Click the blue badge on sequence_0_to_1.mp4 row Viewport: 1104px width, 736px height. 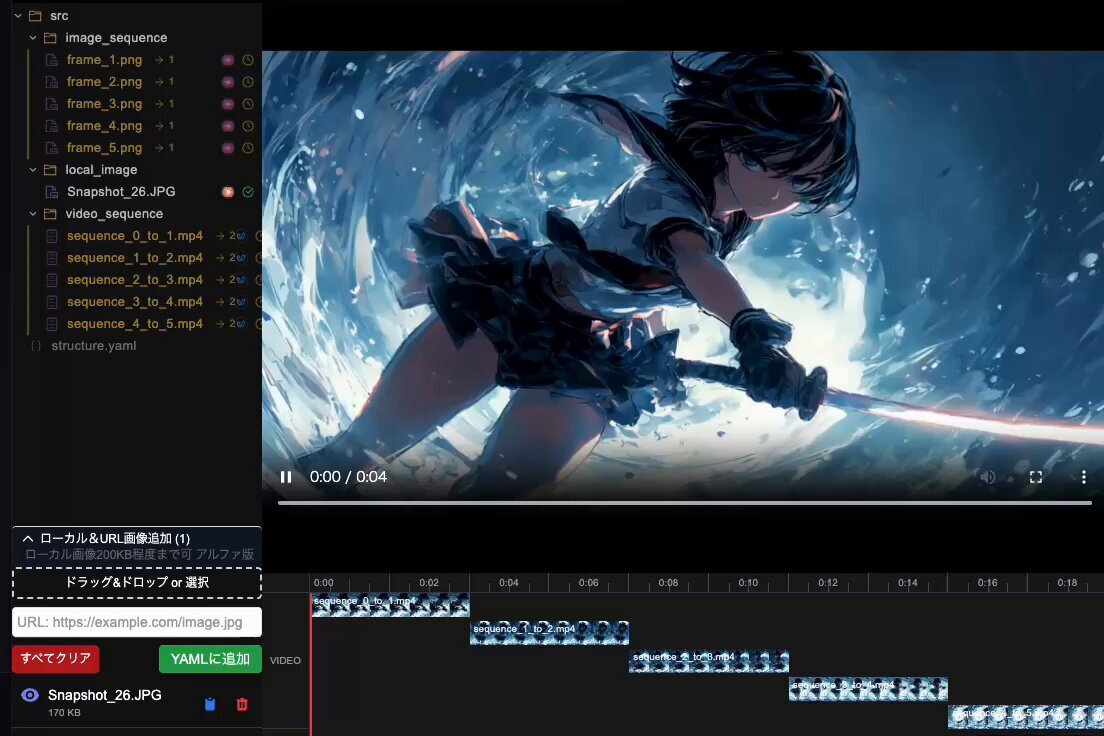coord(242,236)
